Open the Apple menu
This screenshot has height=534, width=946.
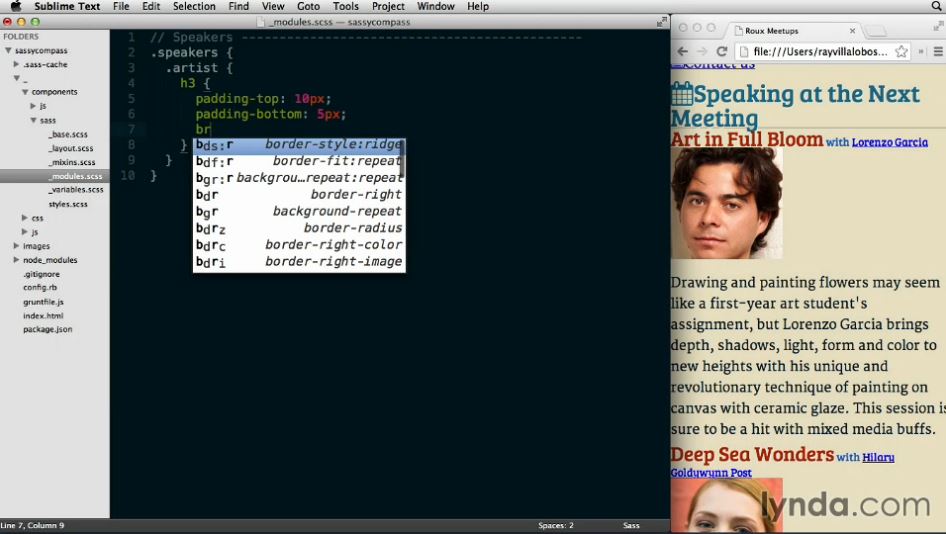16,6
